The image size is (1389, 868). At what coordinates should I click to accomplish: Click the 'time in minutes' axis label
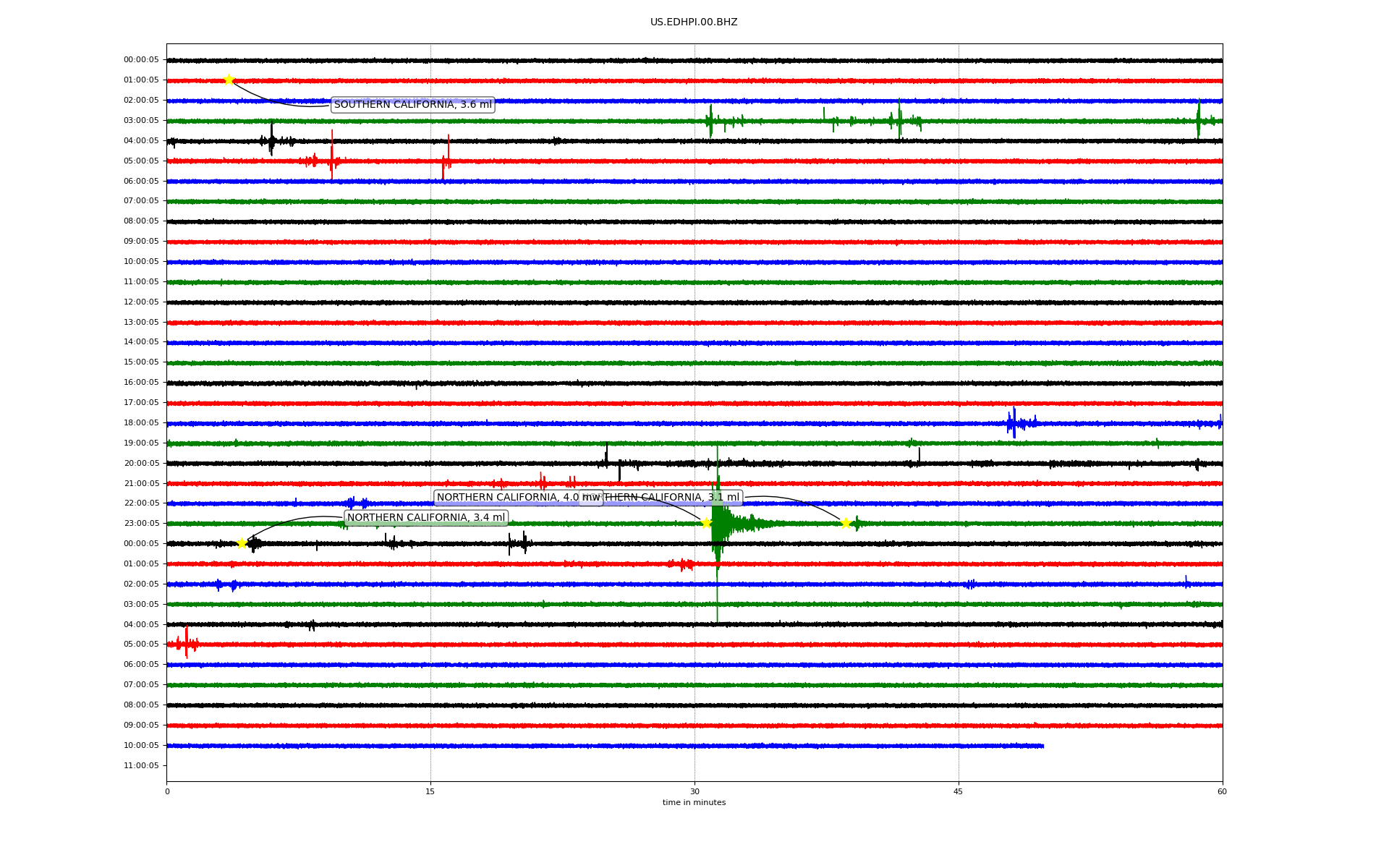coord(693,802)
